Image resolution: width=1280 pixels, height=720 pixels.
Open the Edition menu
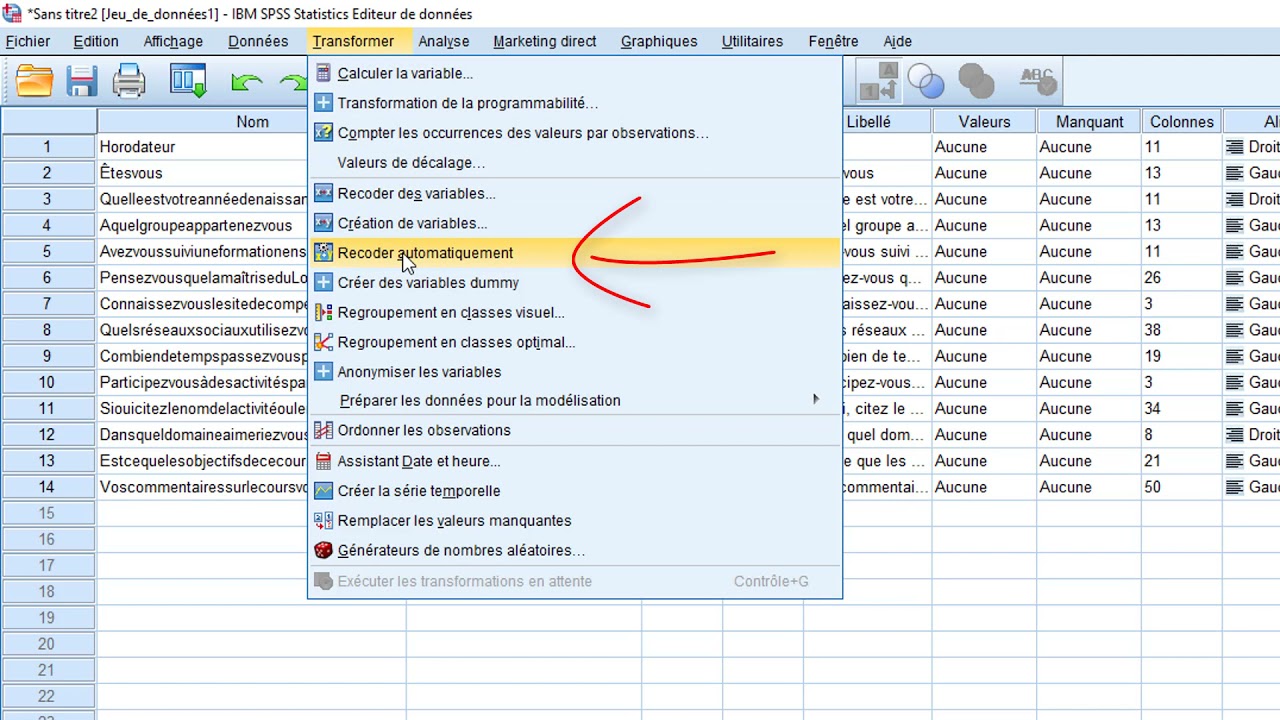96,41
